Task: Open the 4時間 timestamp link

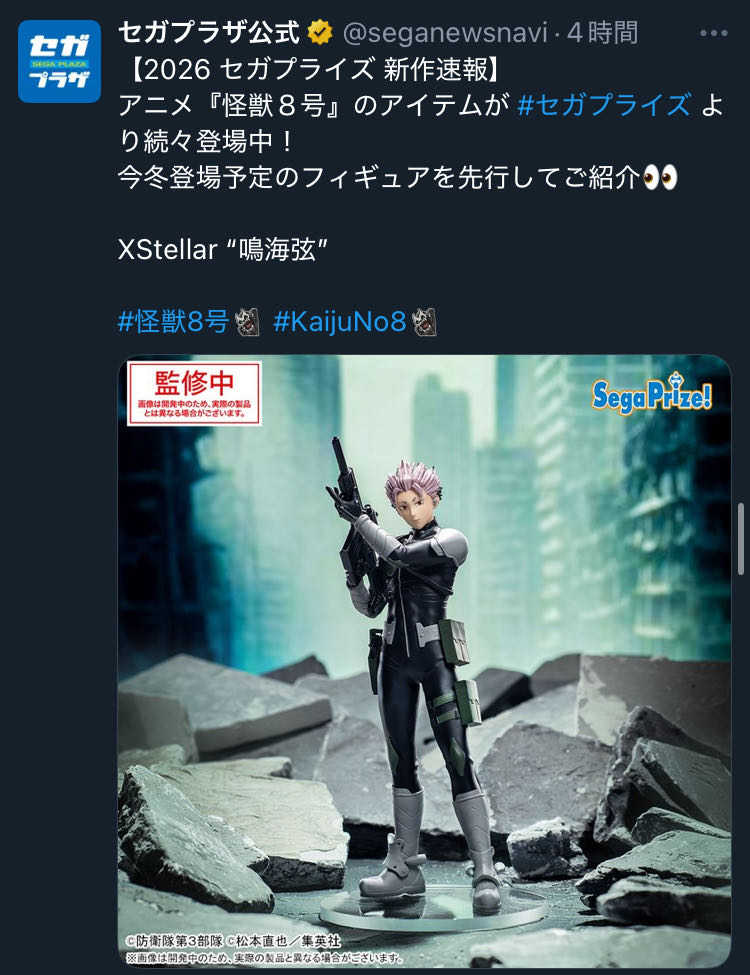Action: pyautogui.click(x=602, y=32)
